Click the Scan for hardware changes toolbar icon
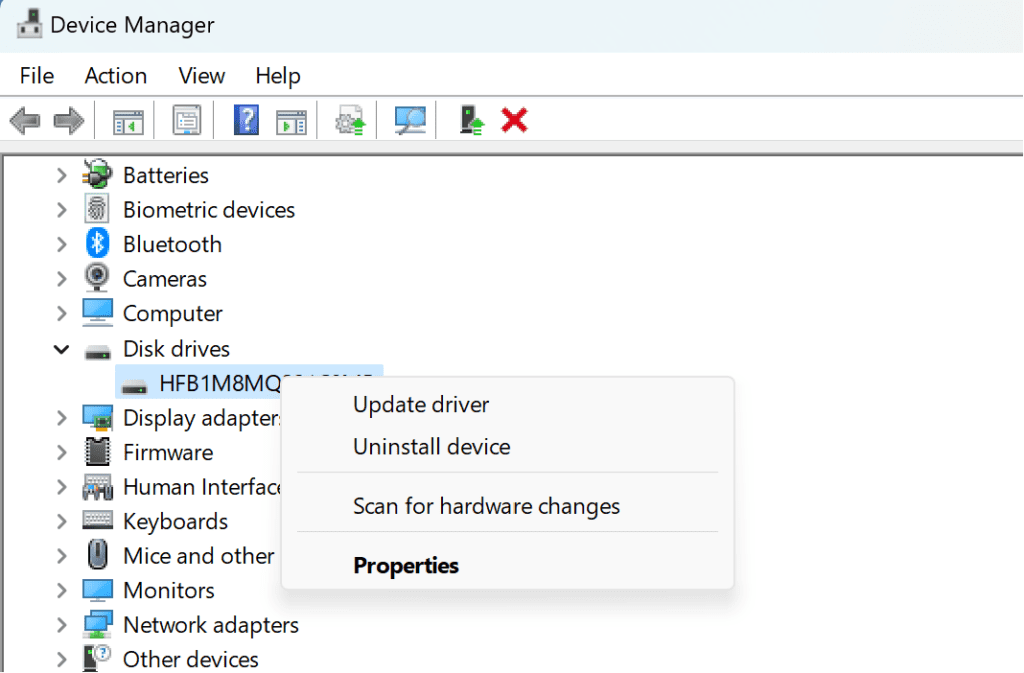 pos(407,119)
